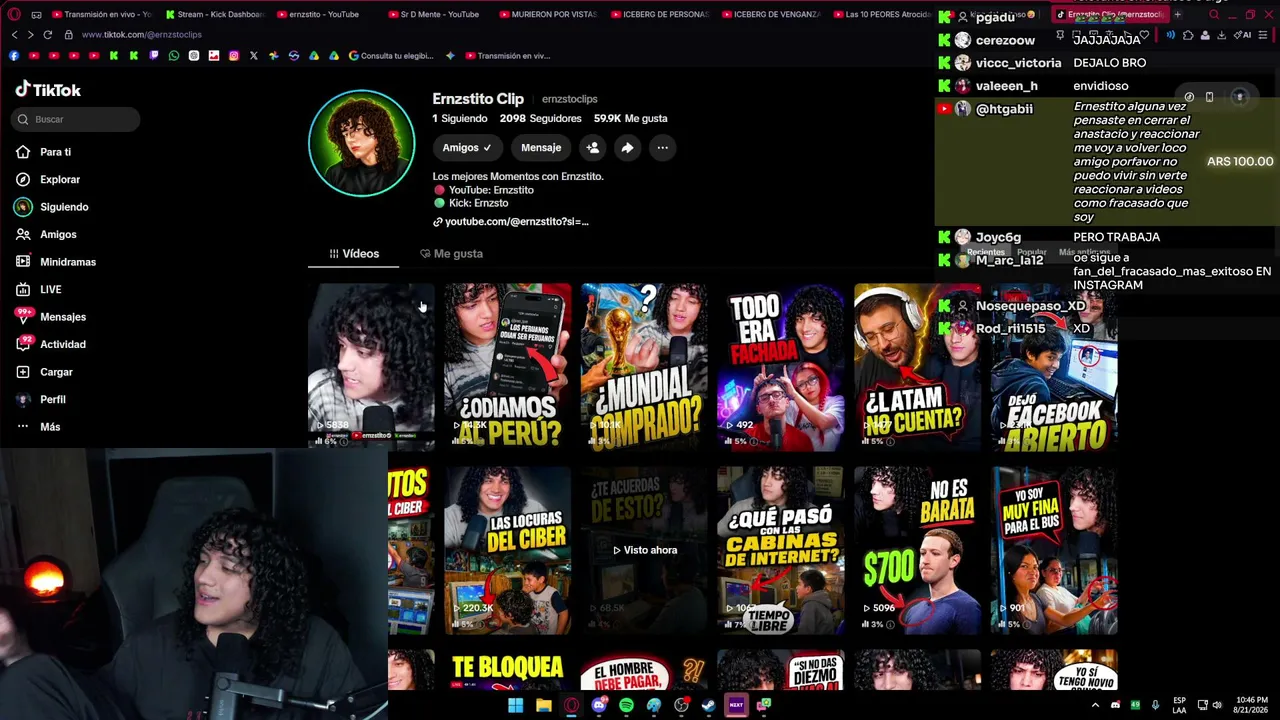The width and height of the screenshot is (1280, 720).
Task: Reload the page in browser
Action: pos(47,35)
